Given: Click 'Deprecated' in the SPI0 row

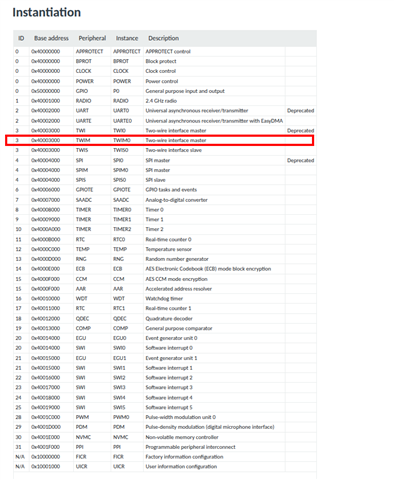Looking at the screenshot, I should click(x=301, y=160).
